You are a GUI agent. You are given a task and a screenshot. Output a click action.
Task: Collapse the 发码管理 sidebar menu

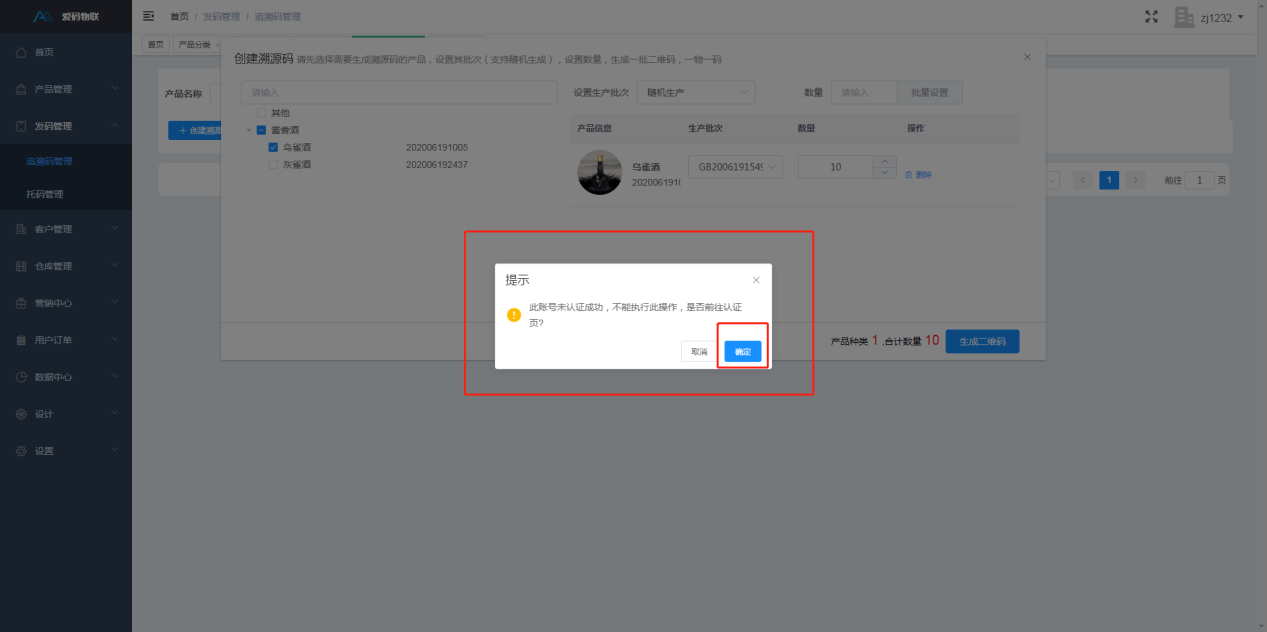click(x=66, y=126)
